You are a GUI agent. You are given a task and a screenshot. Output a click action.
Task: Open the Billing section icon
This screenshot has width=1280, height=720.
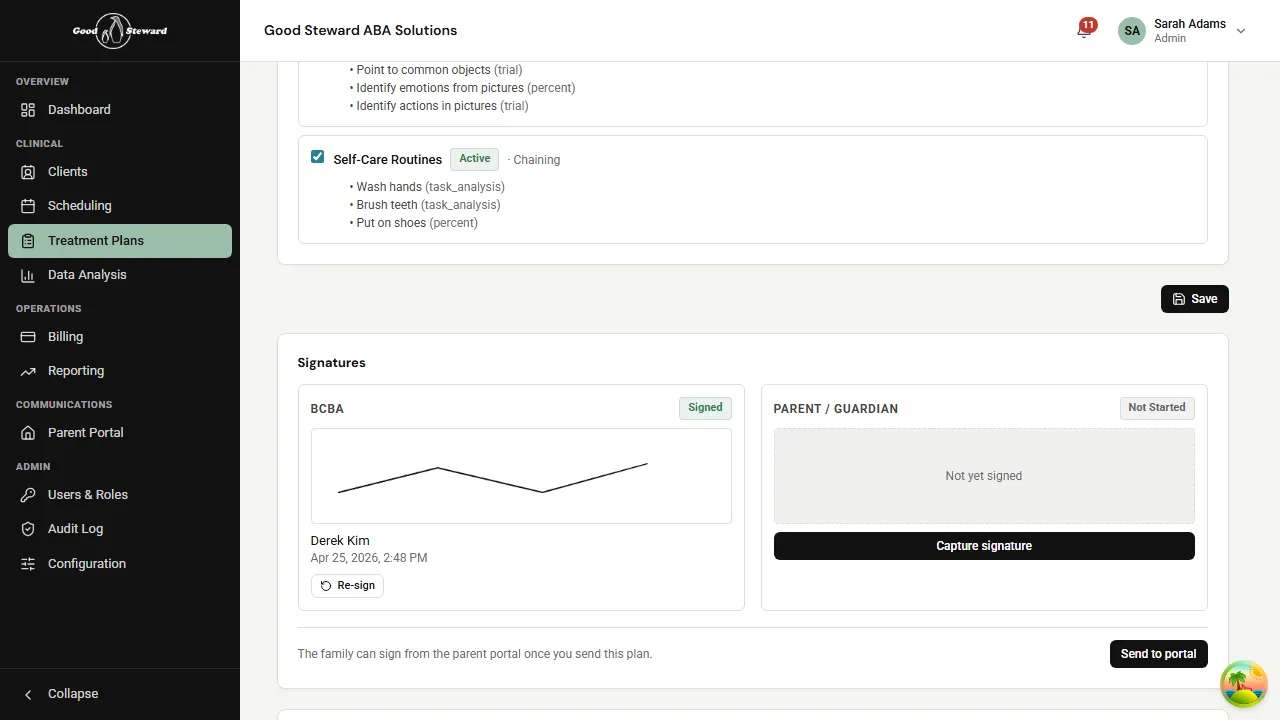pyautogui.click(x=27, y=337)
